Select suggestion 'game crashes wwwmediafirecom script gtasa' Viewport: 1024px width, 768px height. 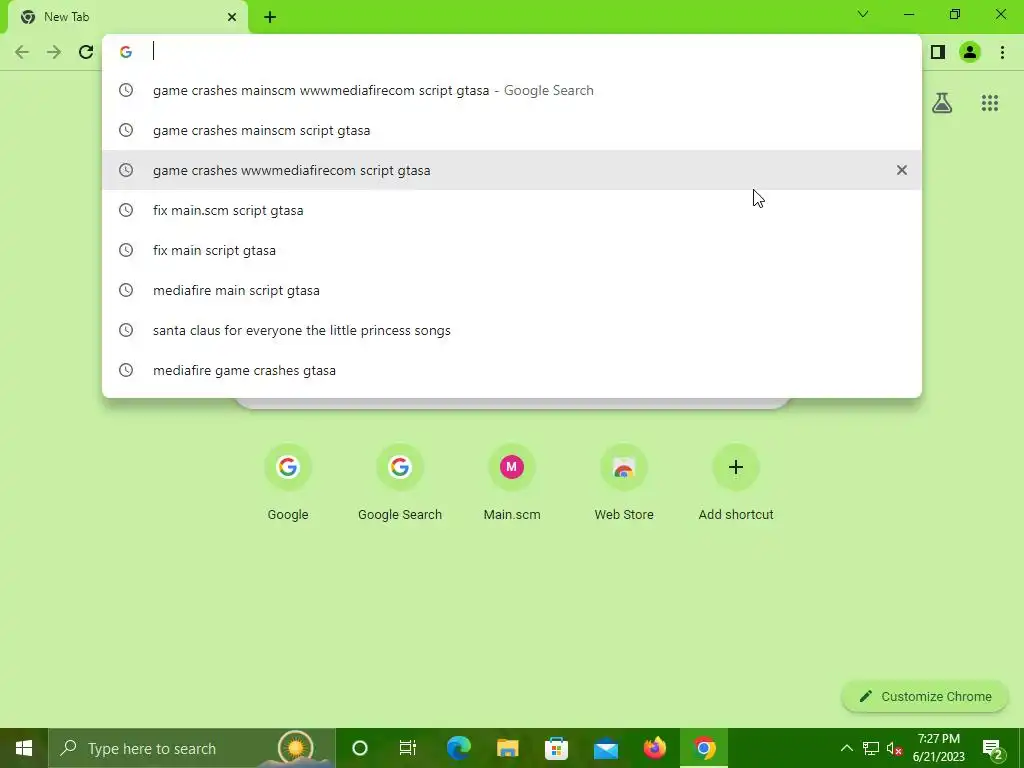tap(511, 170)
